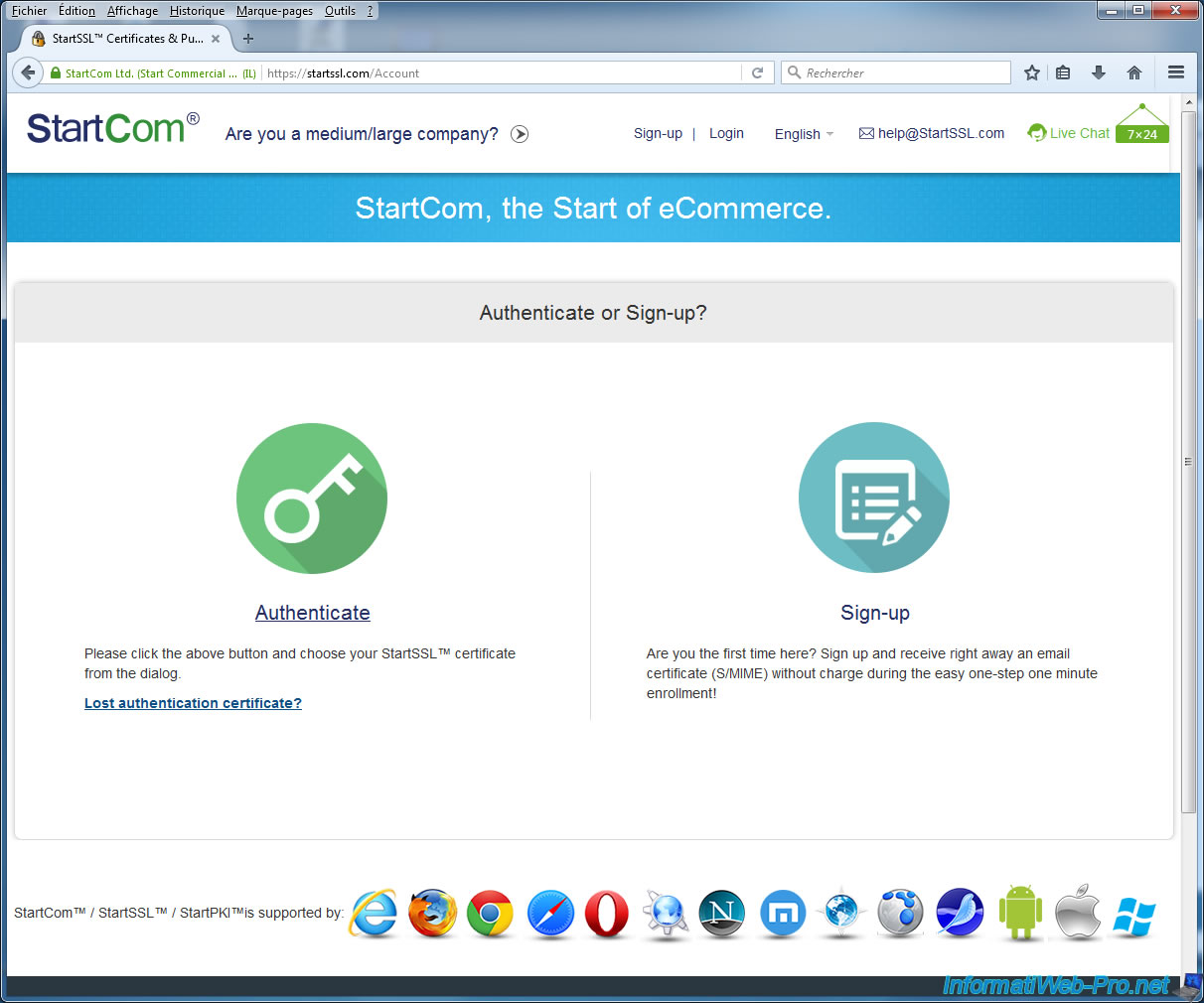Click the red Opera browser icon

pos(607,914)
